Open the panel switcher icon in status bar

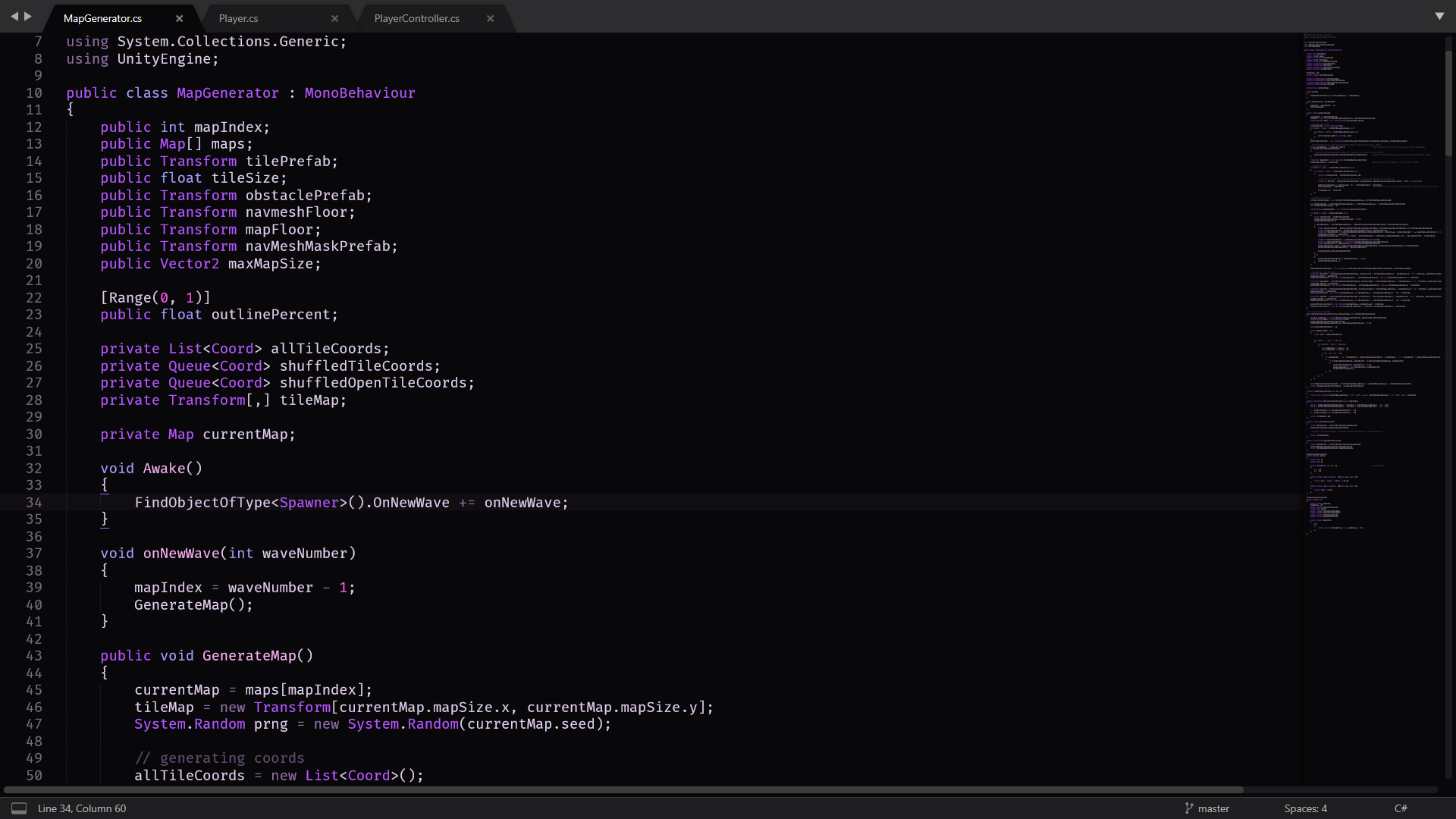19,808
